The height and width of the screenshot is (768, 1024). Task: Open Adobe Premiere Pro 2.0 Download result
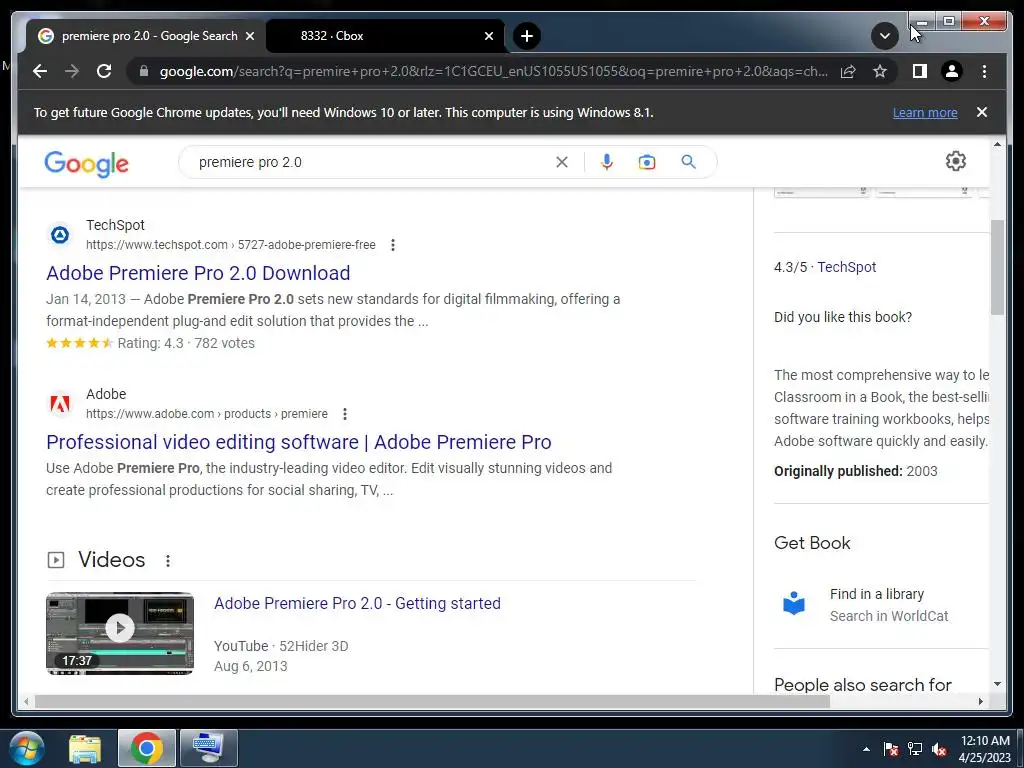pos(198,273)
